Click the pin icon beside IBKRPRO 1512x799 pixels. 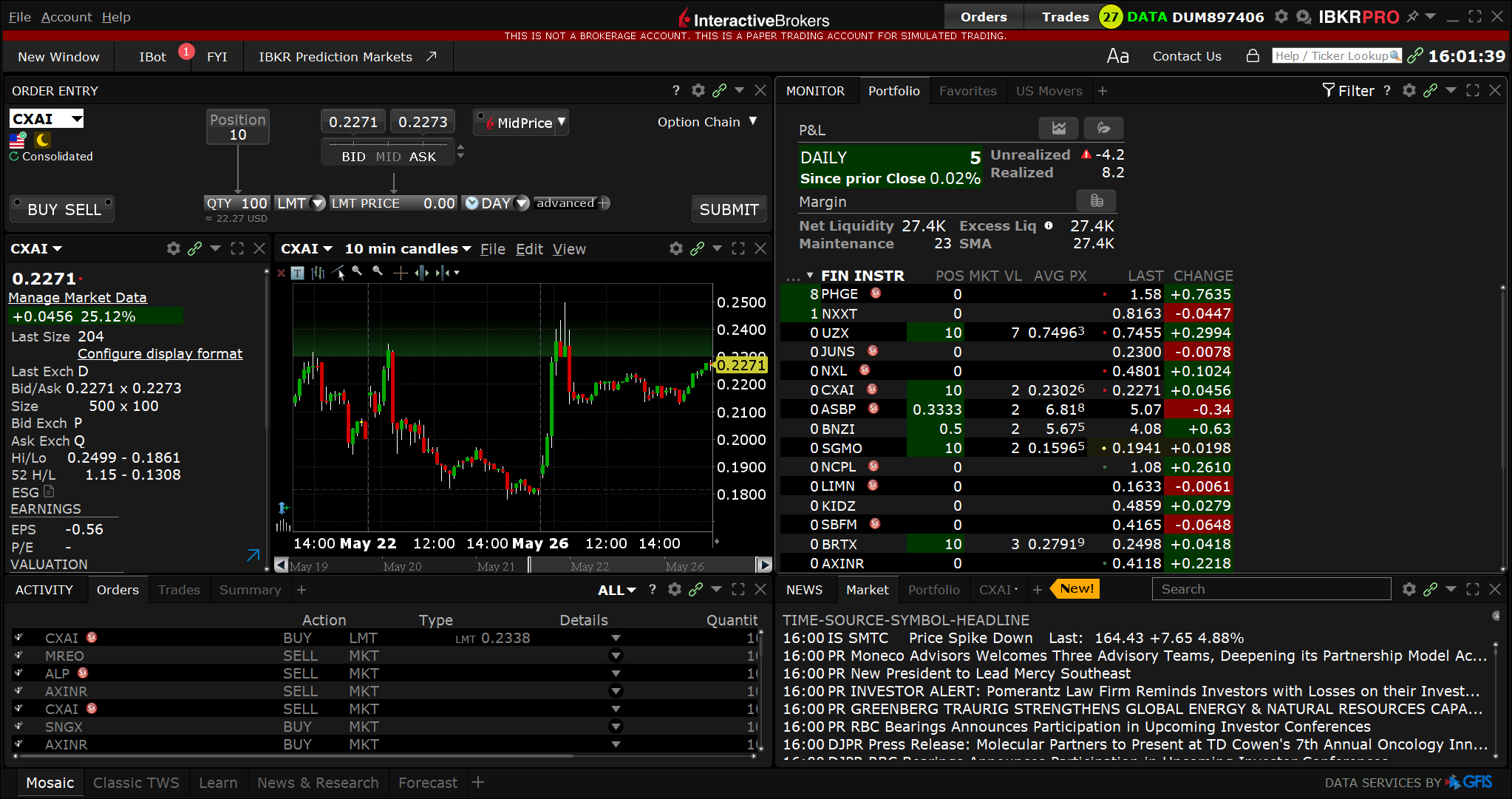tap(1412, 16)
